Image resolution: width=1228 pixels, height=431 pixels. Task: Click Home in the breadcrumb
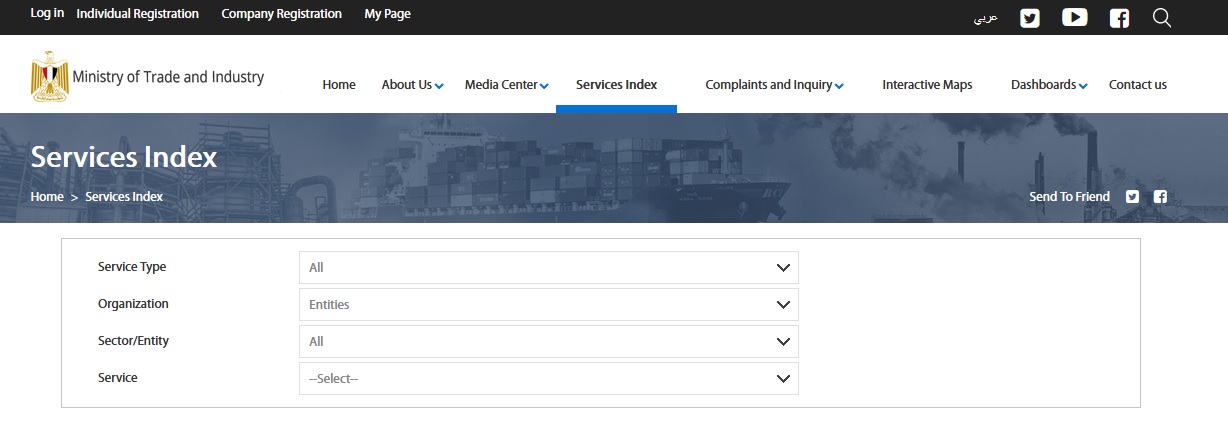point(47,197)
